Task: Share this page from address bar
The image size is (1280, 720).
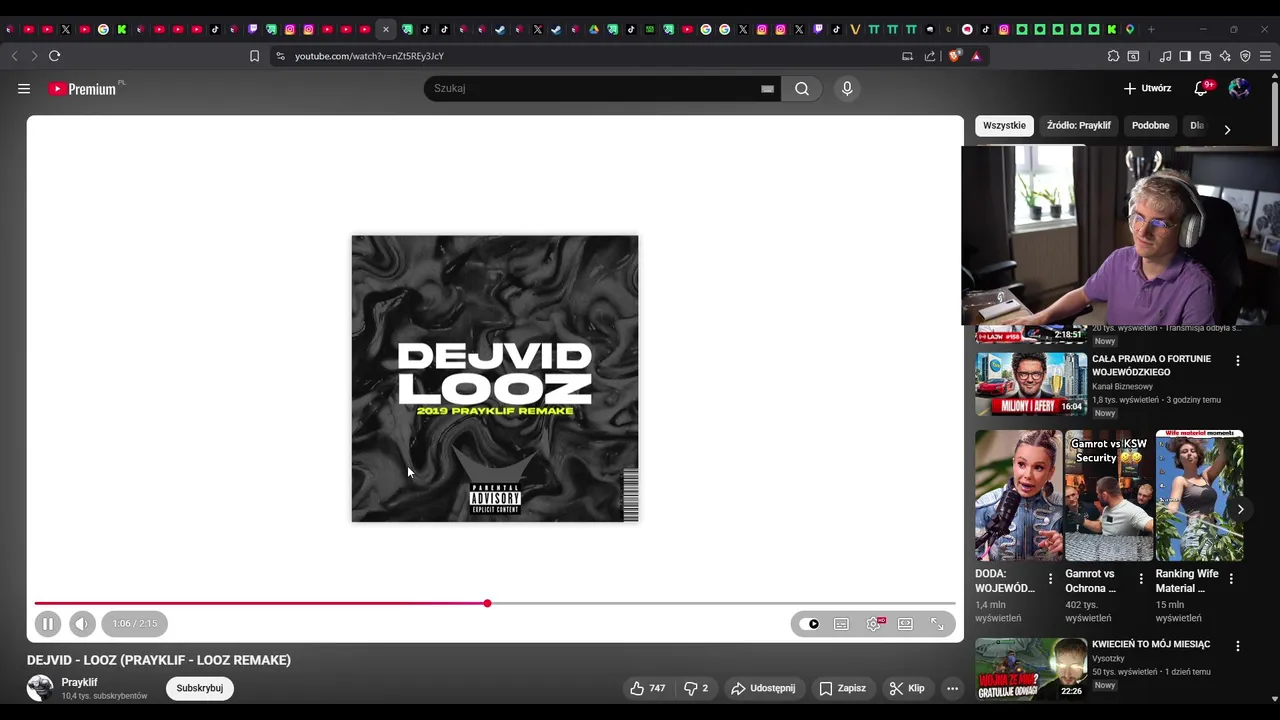Action: (930, 56)
